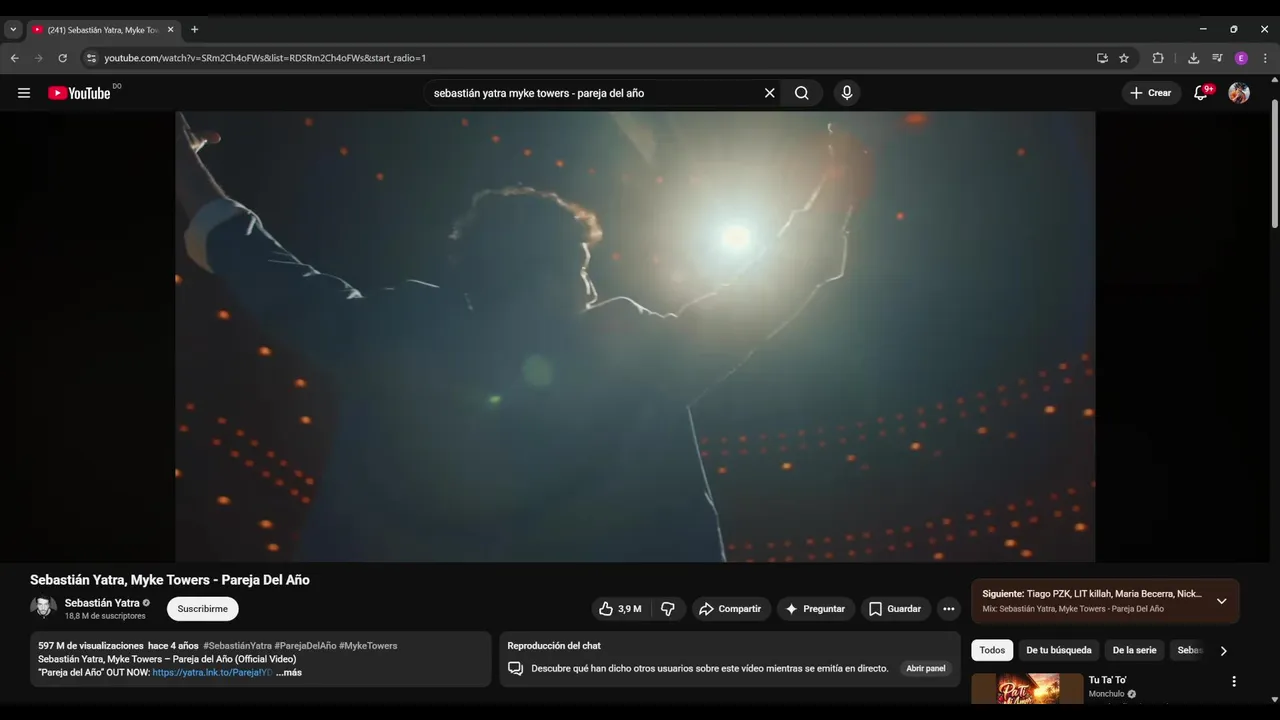Click the #MykeTowers hashtag
Screen dimensions: 1280x720
[368, 646]
